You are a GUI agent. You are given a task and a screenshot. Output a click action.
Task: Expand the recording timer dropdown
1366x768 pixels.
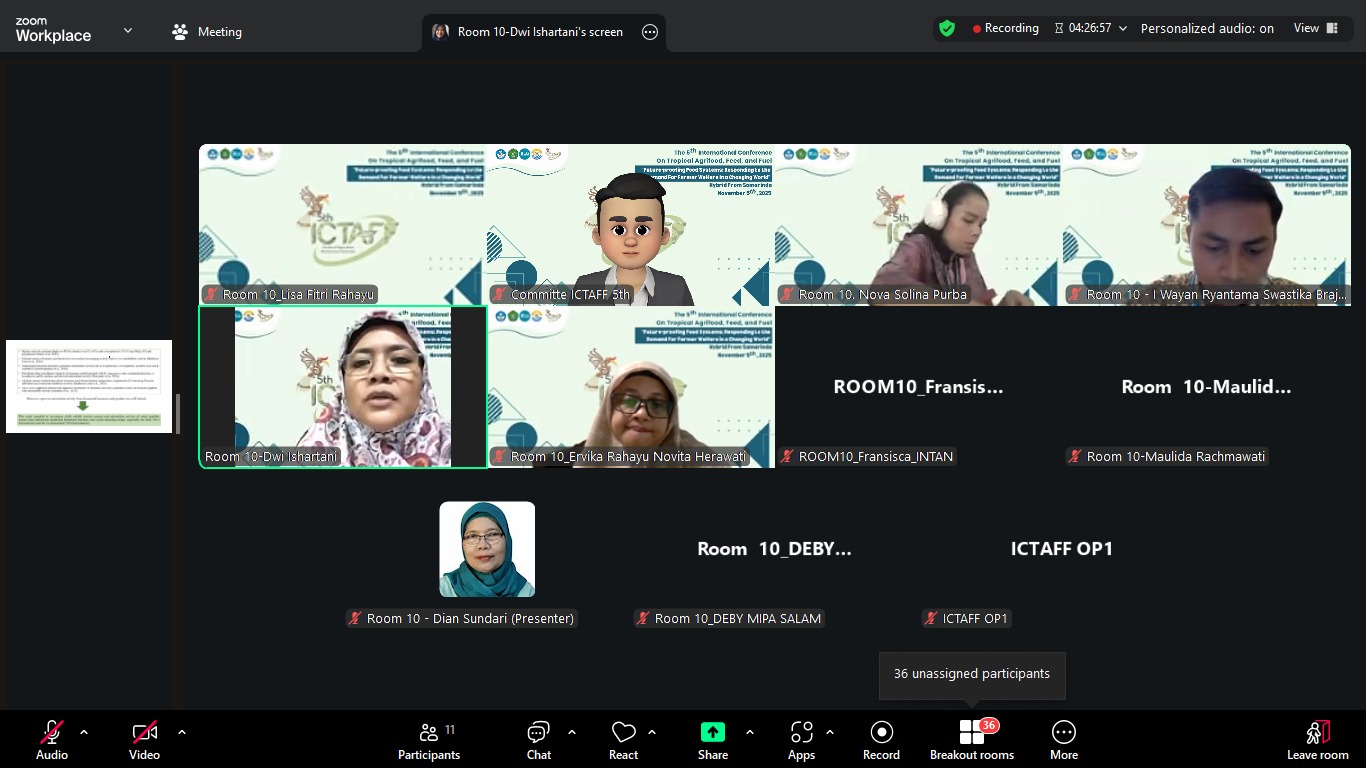pos(1123,29)
